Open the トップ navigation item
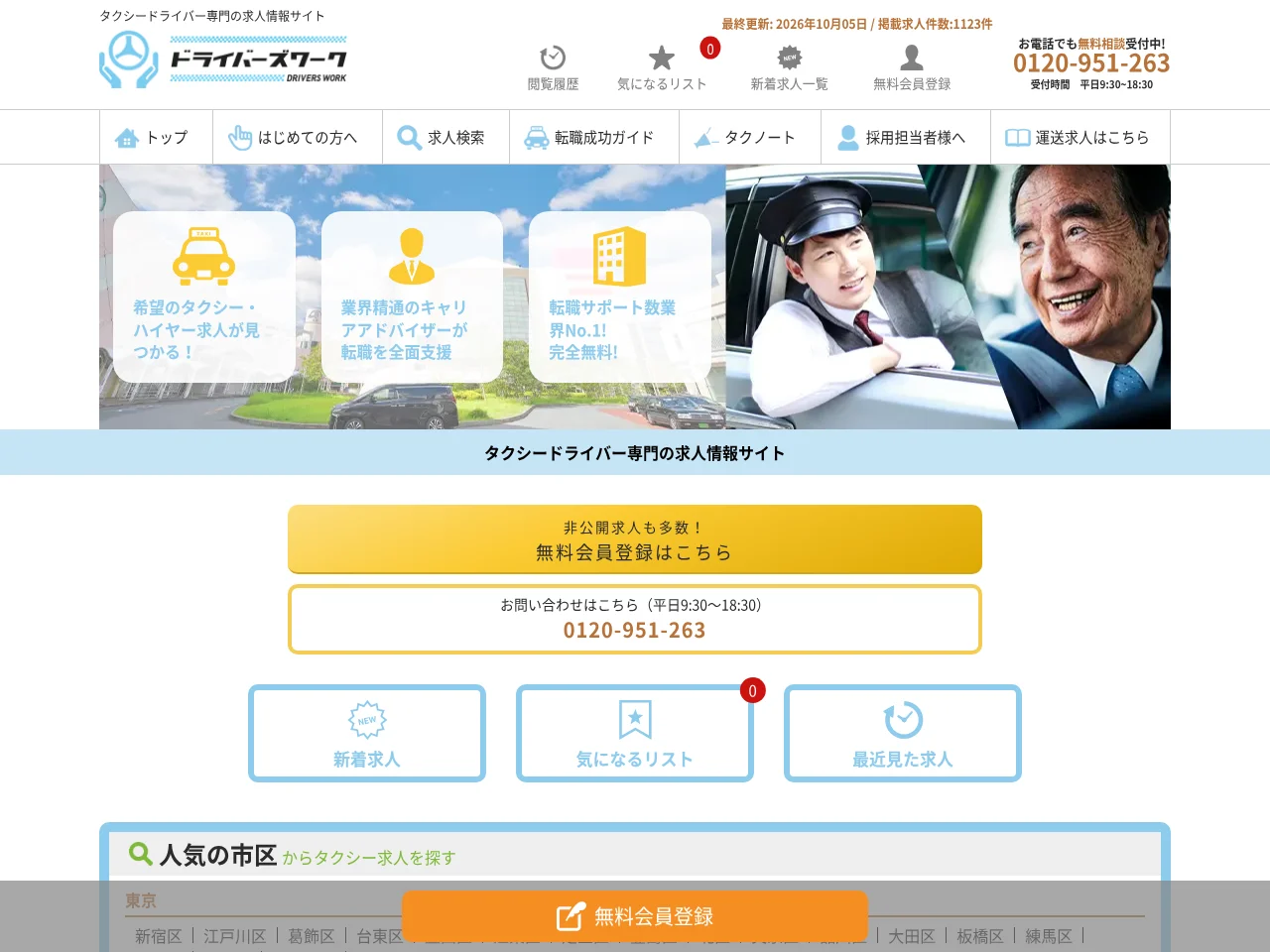 (156, 137)
